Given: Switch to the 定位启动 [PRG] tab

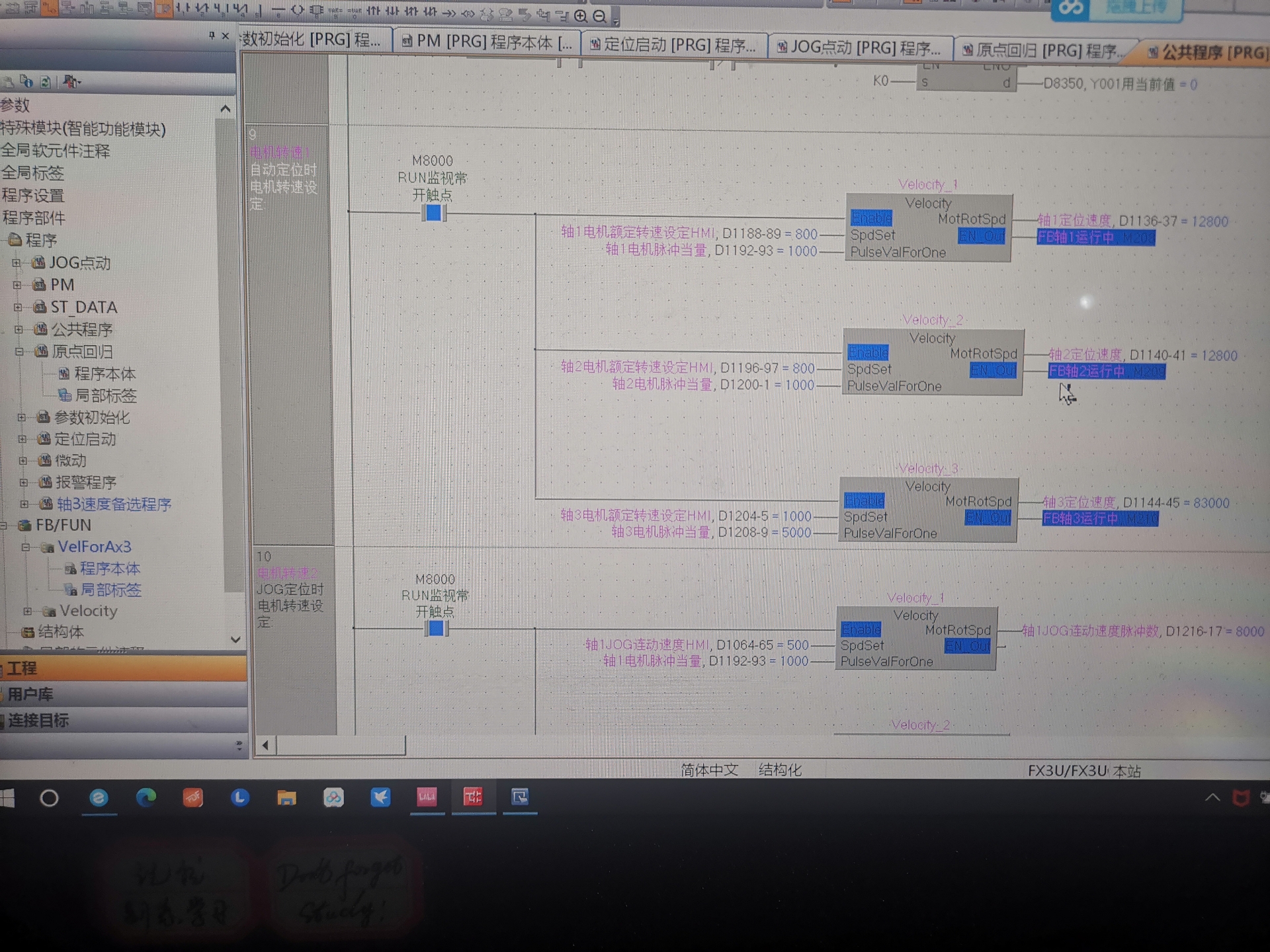Looking at the screenshot, I should point(673,45).
